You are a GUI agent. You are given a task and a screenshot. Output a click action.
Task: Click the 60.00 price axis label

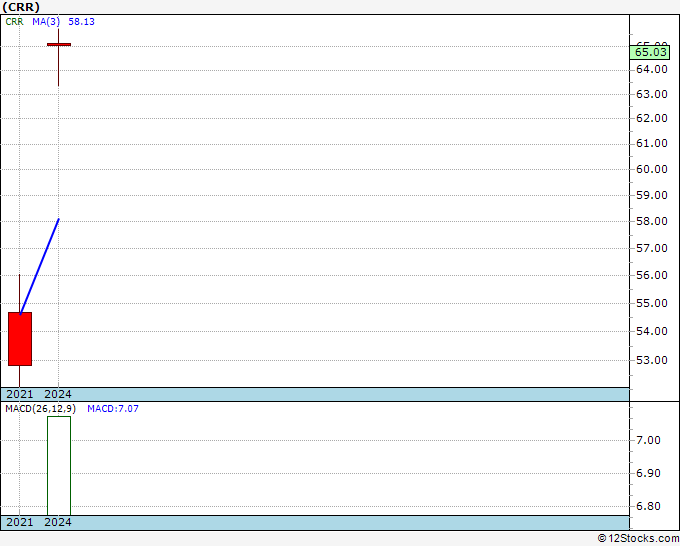click(651, 169)
